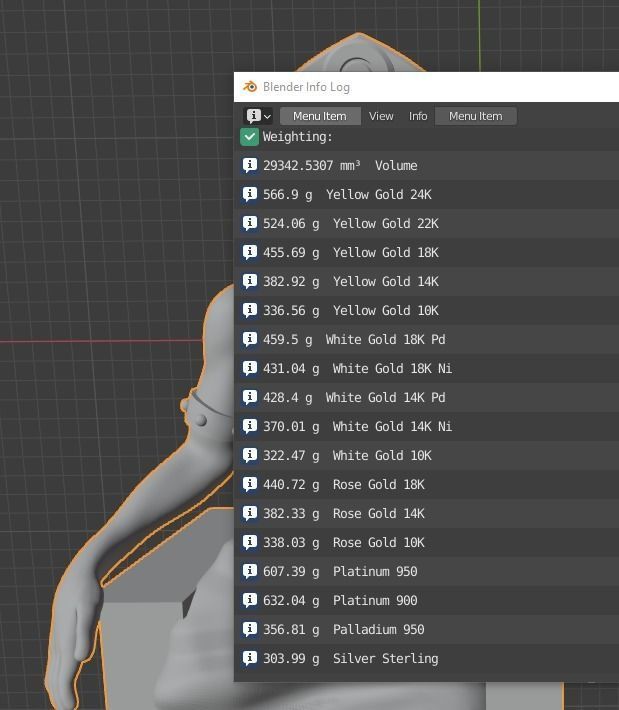Select the 607.39 g Platinum 950 line
This screenshot has height=710, width=619.
[x=427, y=571]
